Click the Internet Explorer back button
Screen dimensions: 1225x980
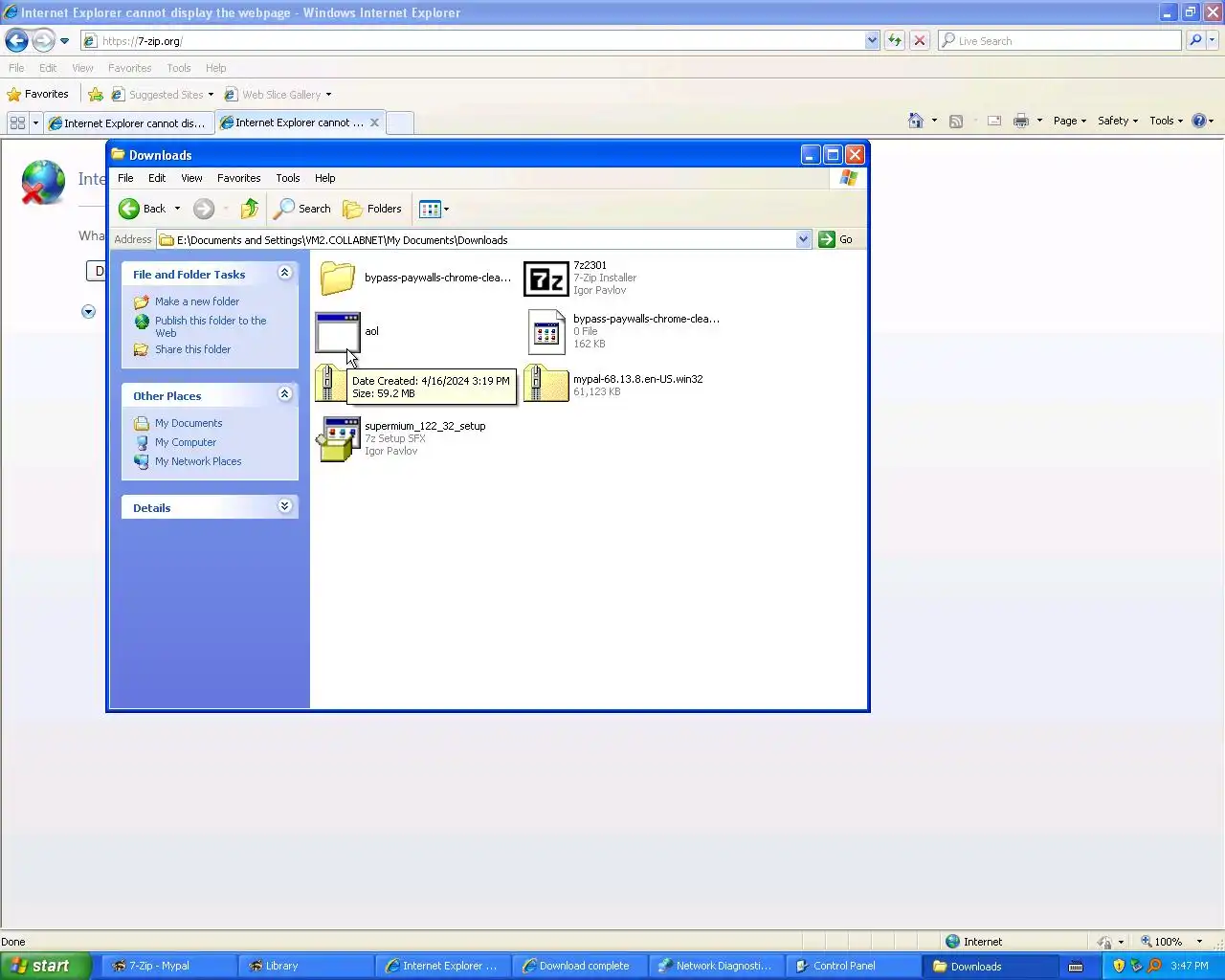[16, 40]
